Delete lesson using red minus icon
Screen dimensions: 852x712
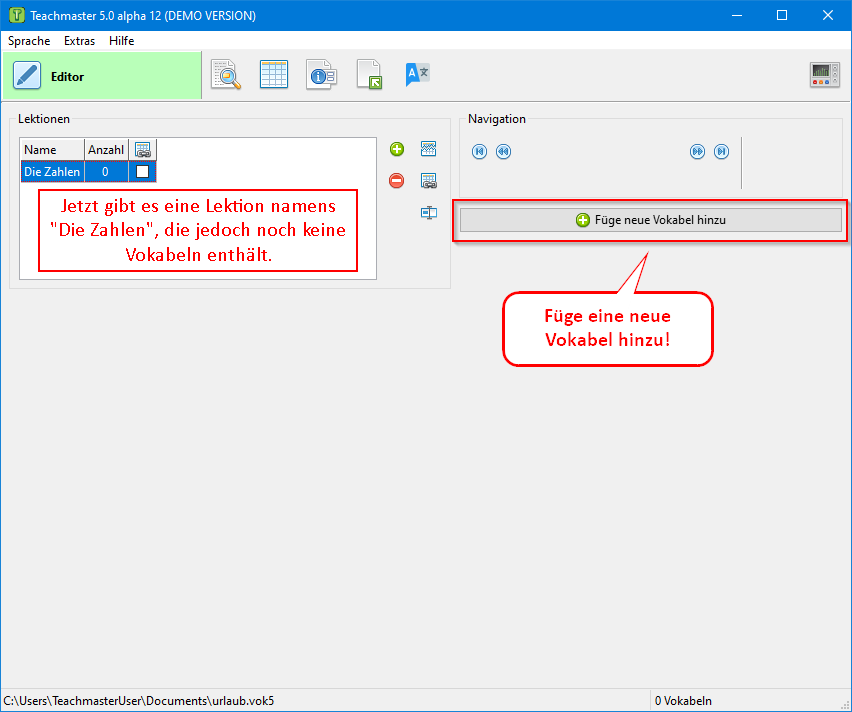click(x=397, y=181)
